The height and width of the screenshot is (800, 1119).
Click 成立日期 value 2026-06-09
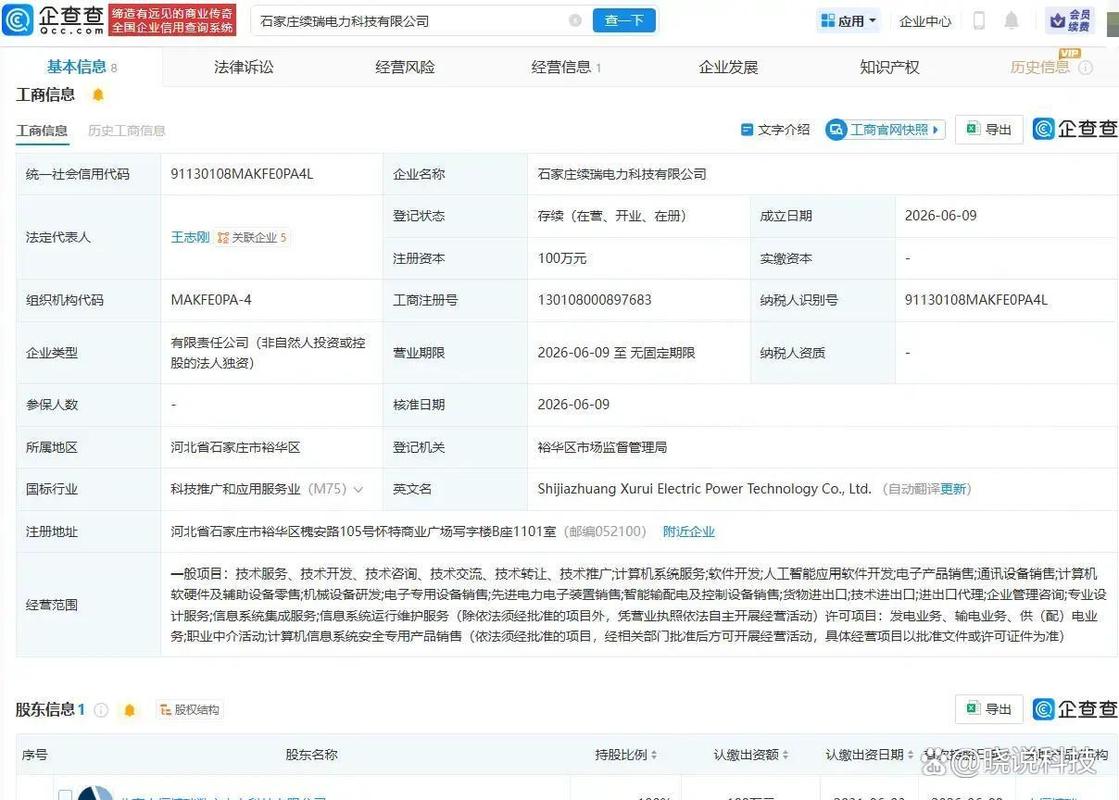(x=941, y=216)
